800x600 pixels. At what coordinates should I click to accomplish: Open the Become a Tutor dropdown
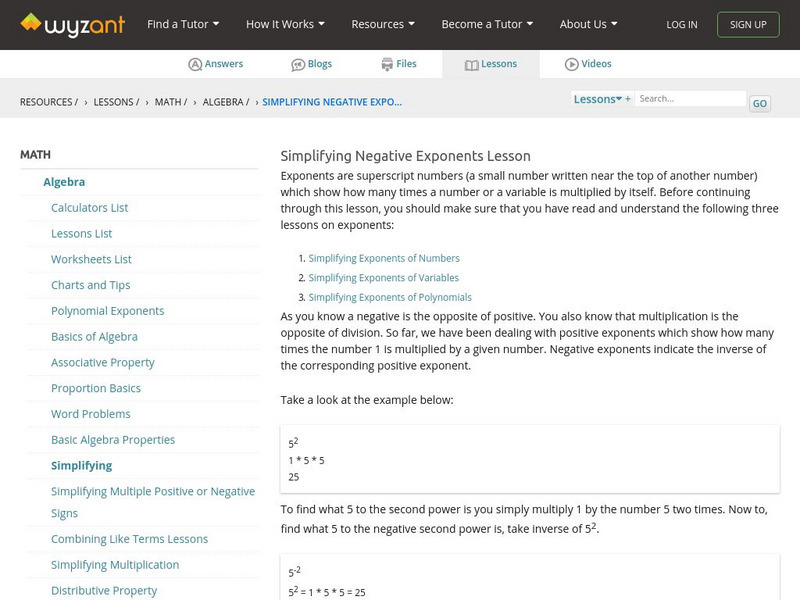click(487, 24)
